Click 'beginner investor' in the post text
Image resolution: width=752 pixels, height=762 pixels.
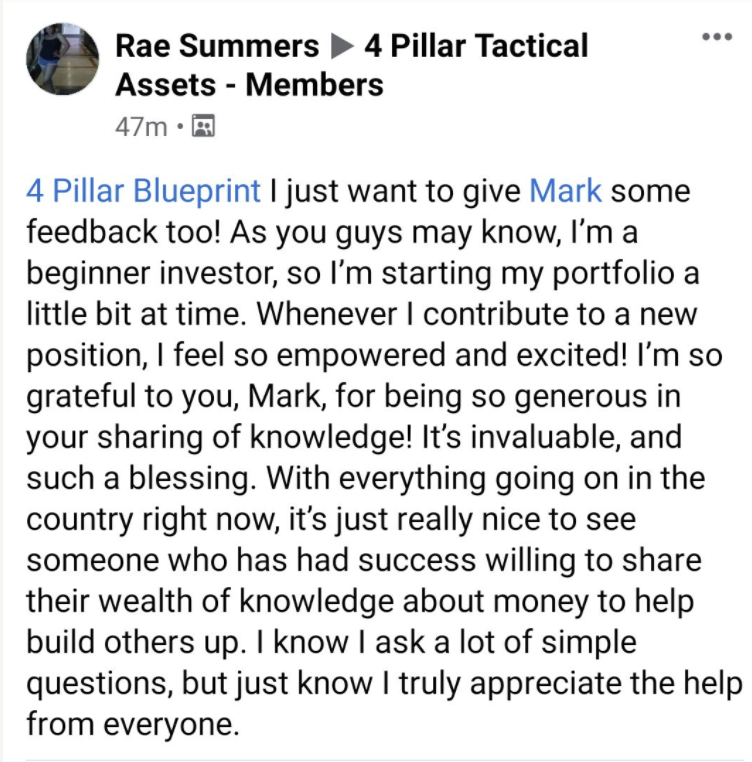point(152,273)
